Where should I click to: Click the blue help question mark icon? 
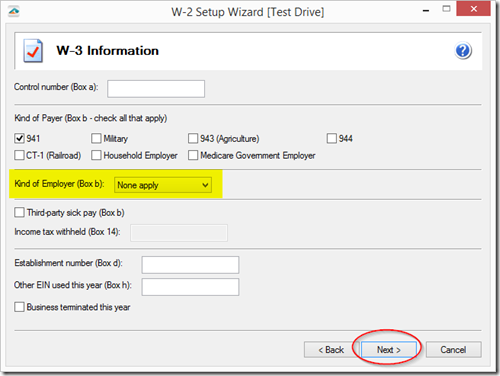click(x=463, y=51)
